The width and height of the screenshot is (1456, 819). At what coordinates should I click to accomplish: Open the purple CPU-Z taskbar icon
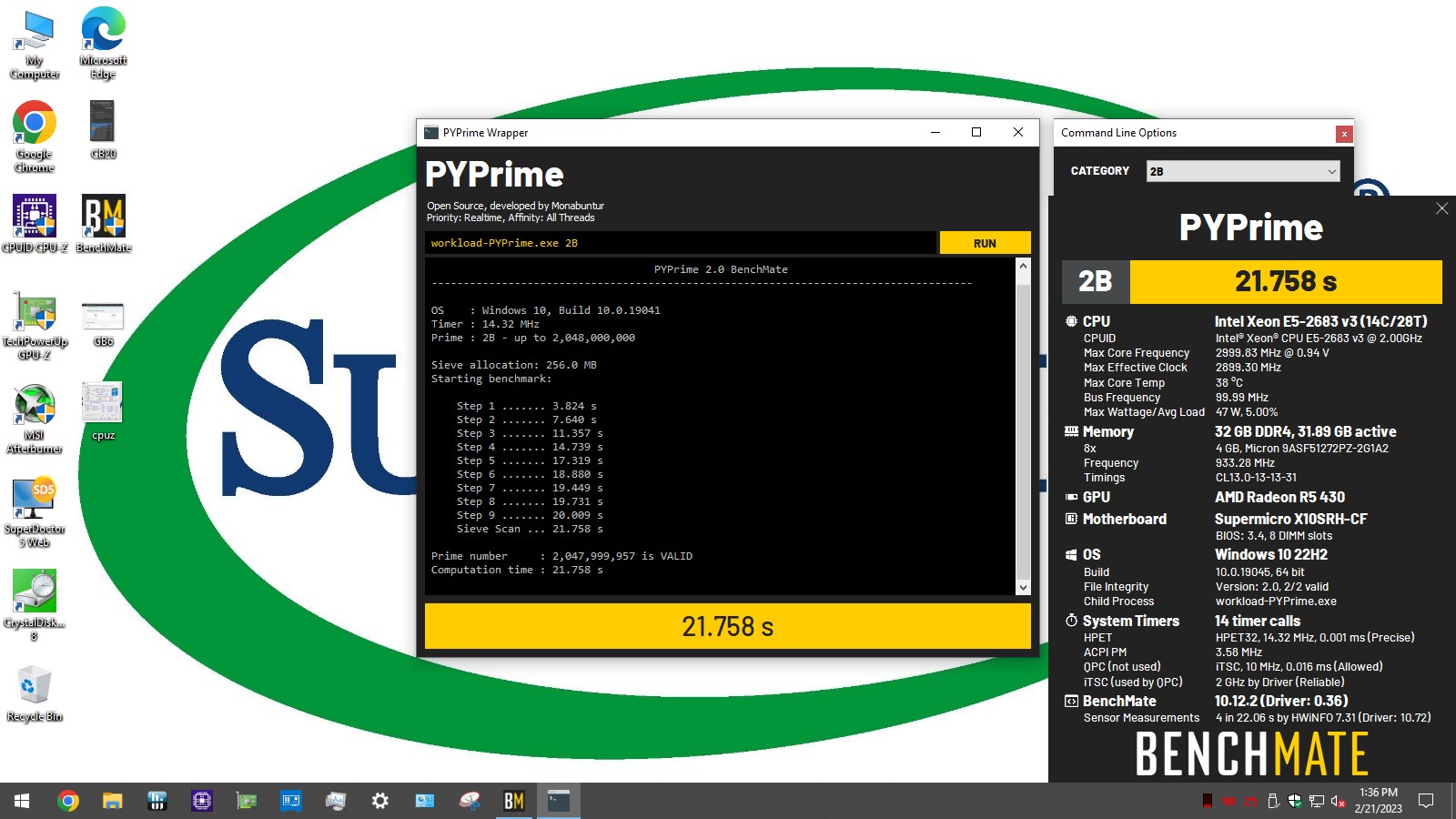(201, 801)
